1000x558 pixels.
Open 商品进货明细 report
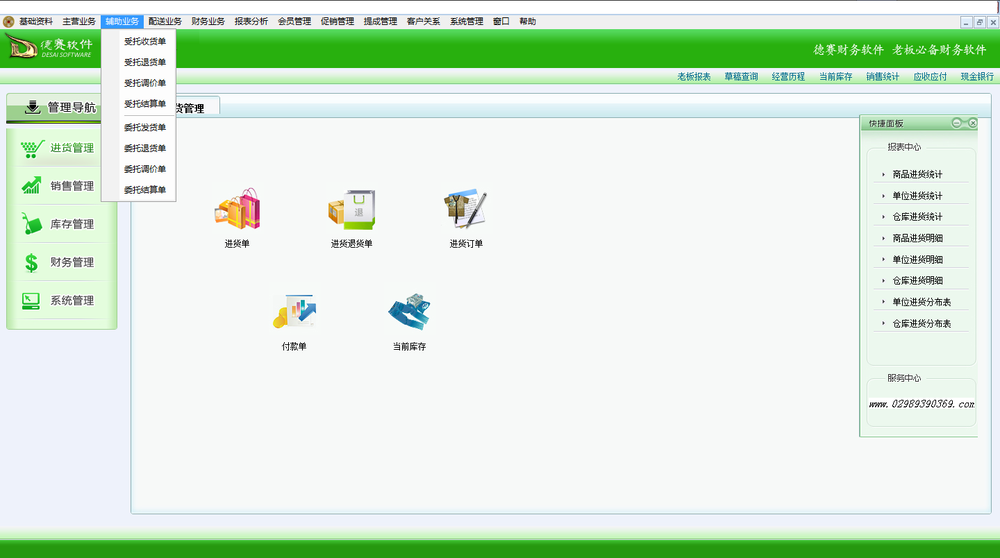click(917, 239)
